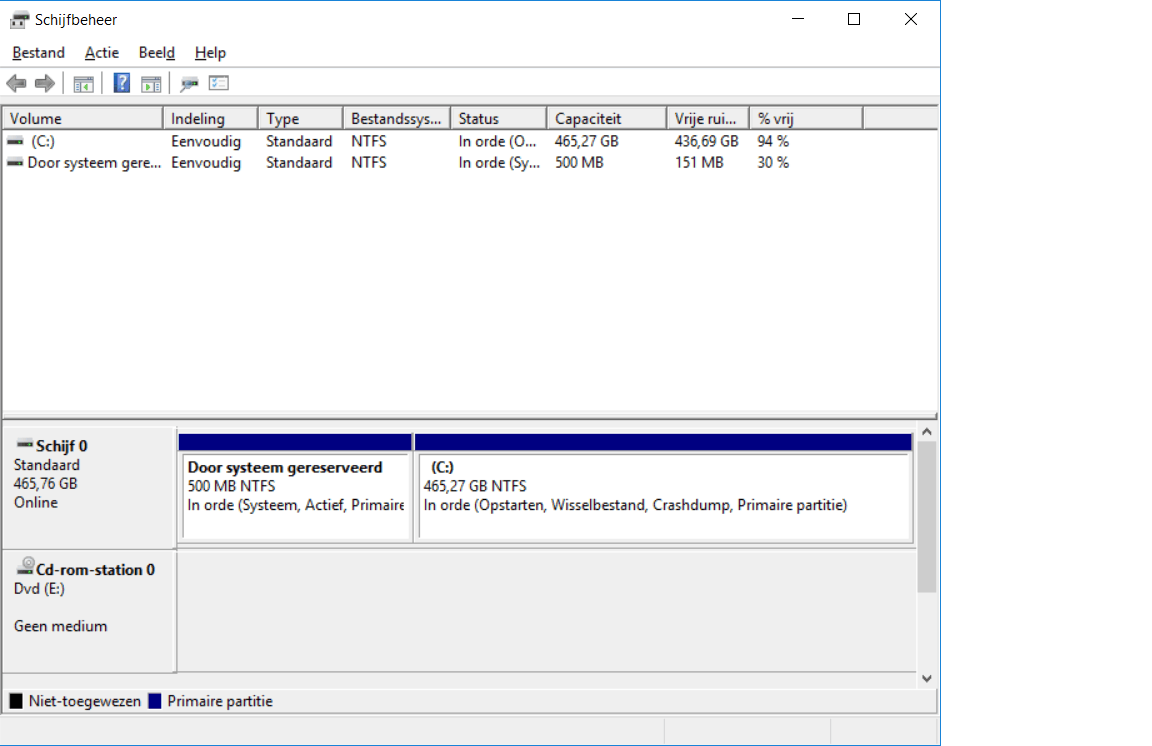Sort by the Capaciteit column header

607,118
